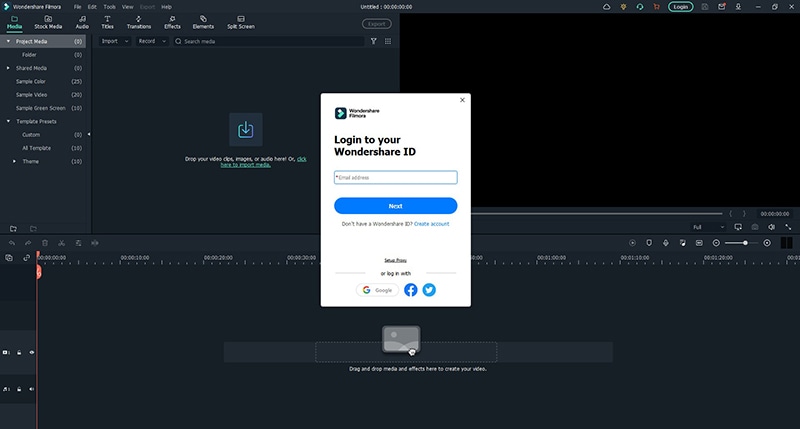Switch to the Audio tab

[82, 22]
